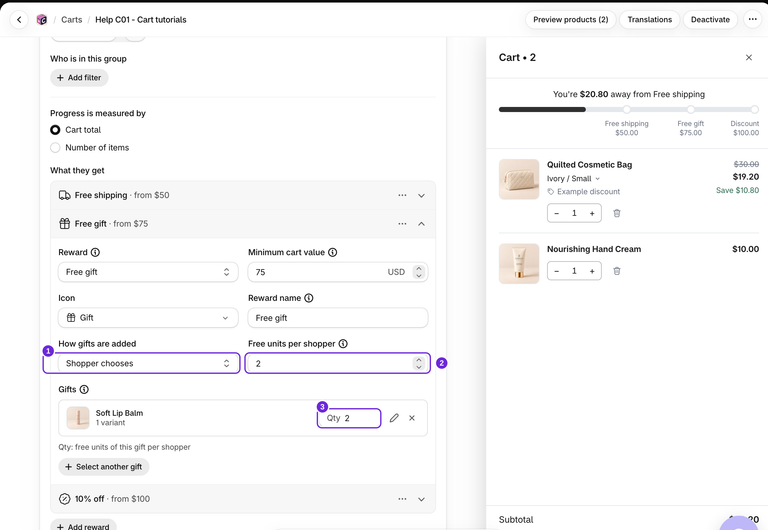
Task: Click Quilted Cosmetic Bag product name
Action: pos(589,165)
